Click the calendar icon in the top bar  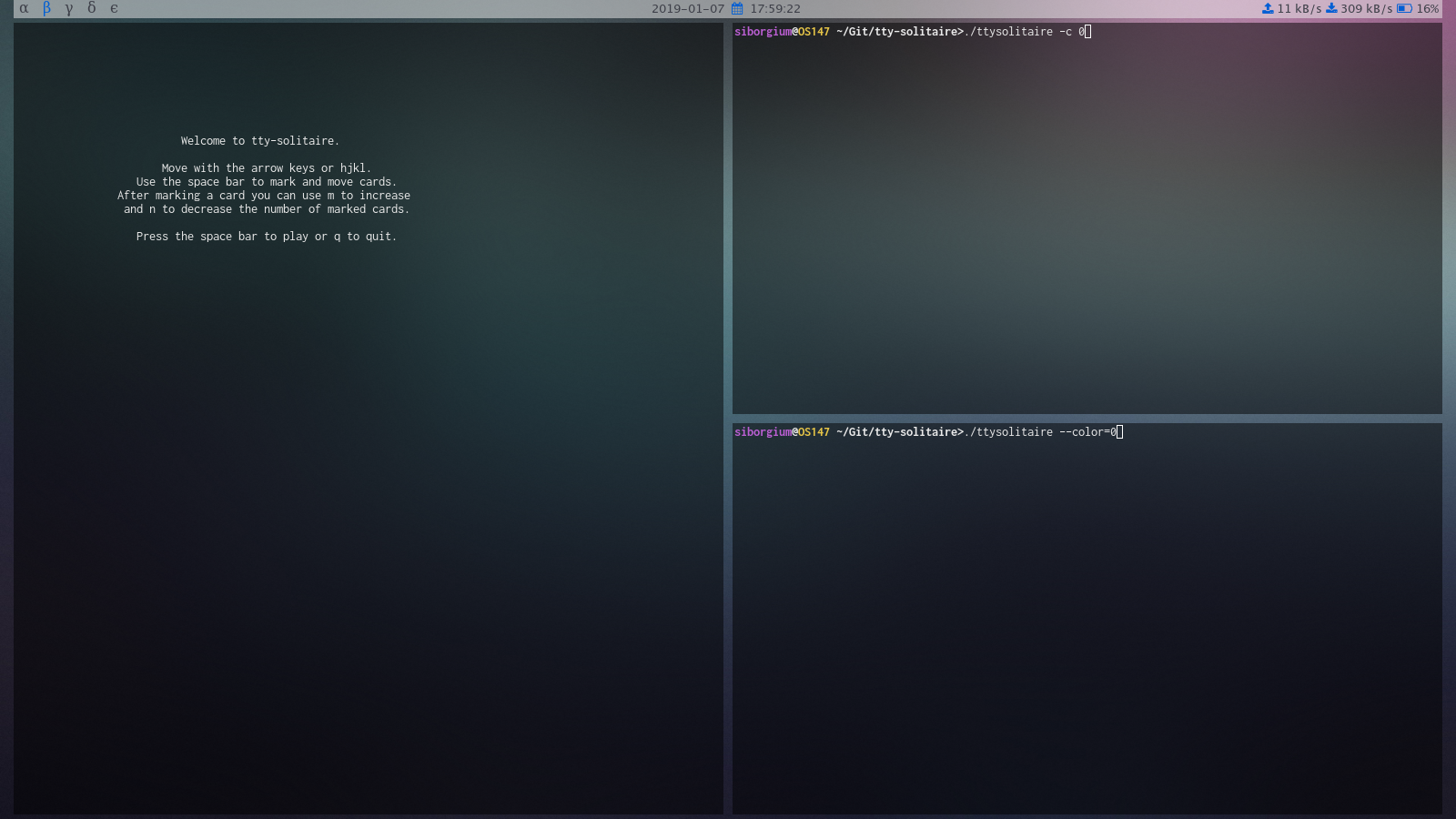(737, 8)
